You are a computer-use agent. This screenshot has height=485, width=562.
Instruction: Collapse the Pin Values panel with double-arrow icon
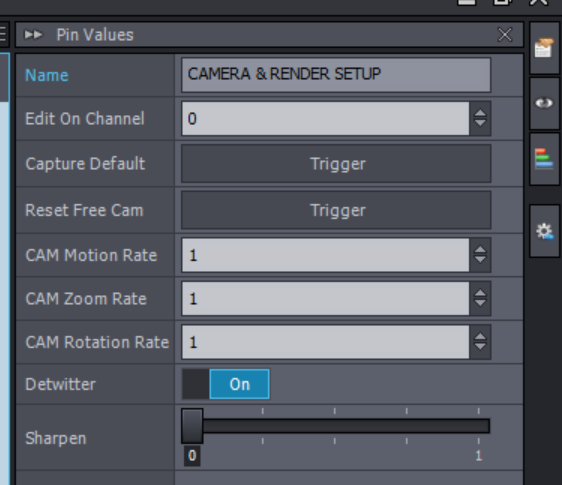point(33,35)
